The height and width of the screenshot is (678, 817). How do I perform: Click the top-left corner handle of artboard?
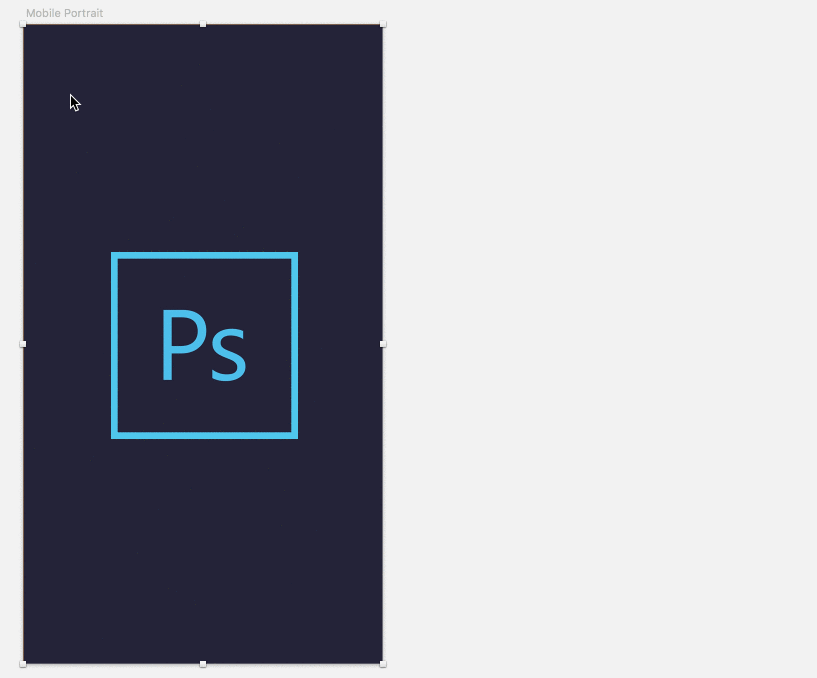(x=22, y=24)
